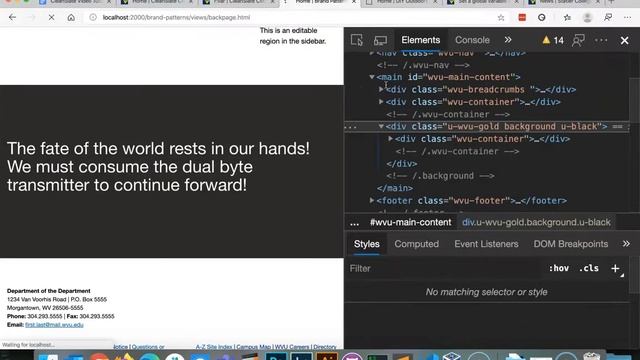Open a new browser tab
The height and width of the screenshot is (360, 640).
pyautogui.click(x=611, y=2)
